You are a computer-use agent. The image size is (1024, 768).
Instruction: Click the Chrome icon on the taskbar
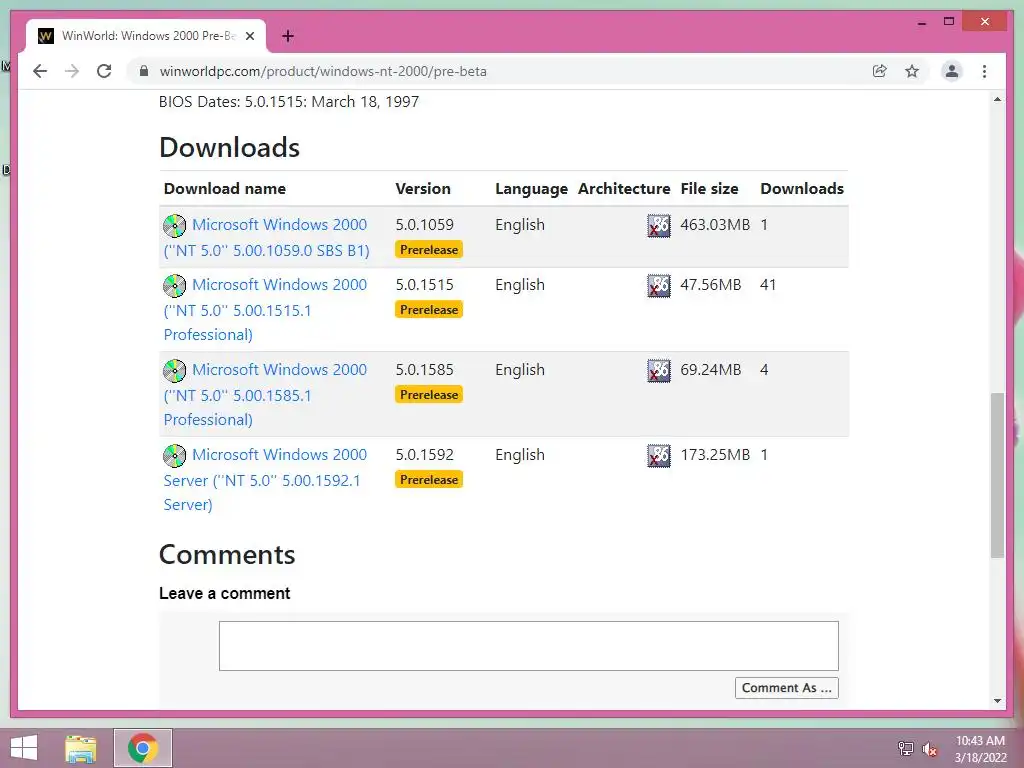(143, 748)
